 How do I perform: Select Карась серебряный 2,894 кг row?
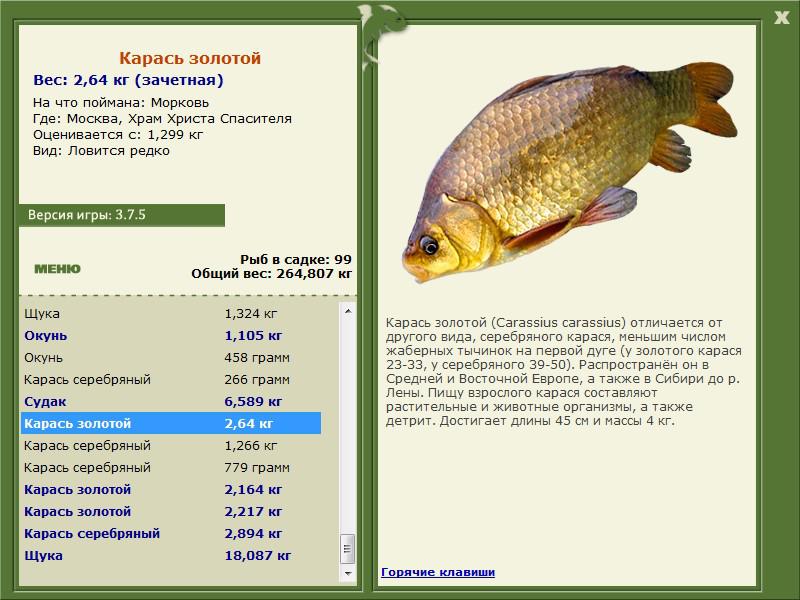(171, 533)
